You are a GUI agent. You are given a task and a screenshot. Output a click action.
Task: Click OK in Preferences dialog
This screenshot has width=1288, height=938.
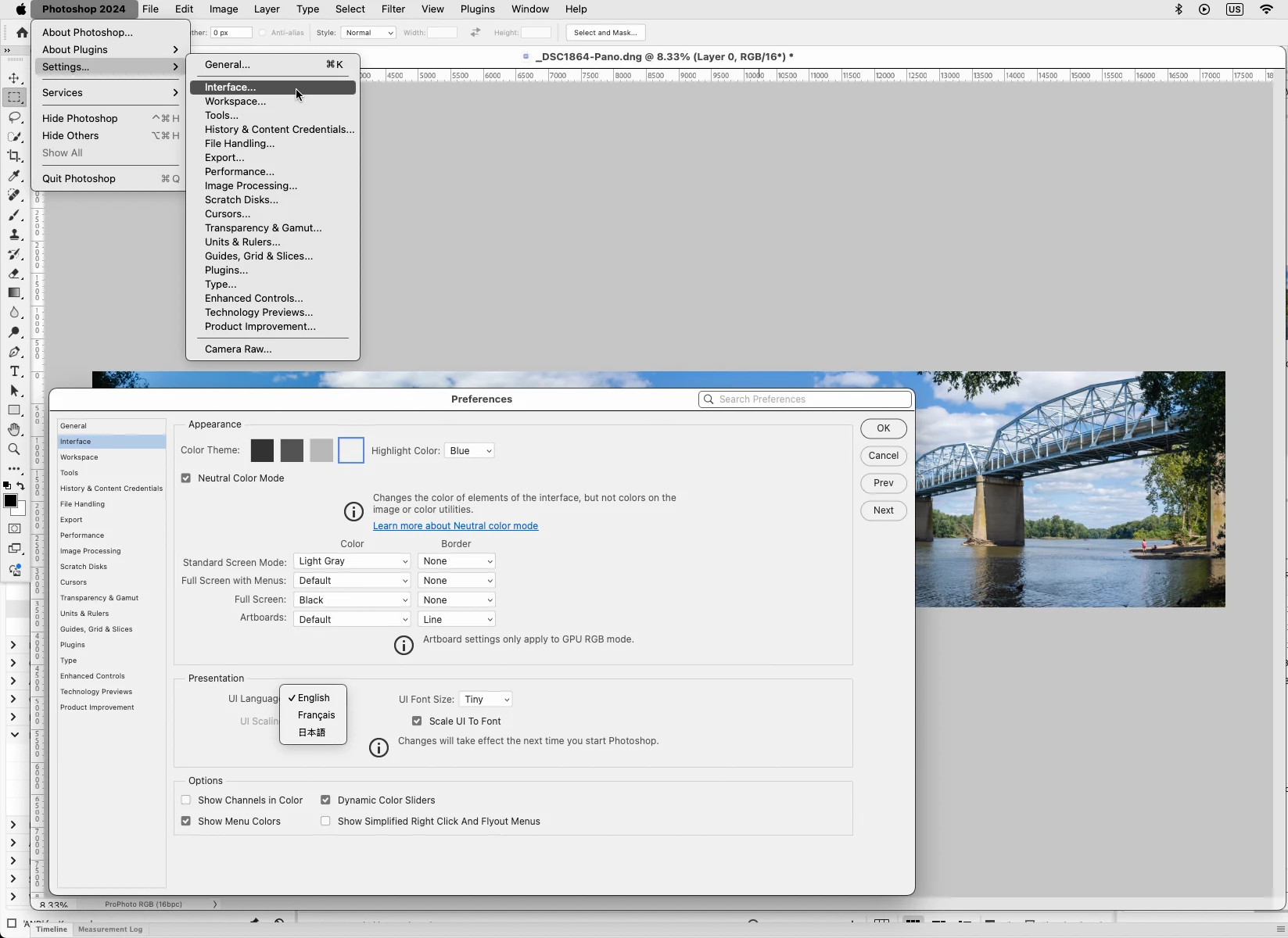(884, 428)
